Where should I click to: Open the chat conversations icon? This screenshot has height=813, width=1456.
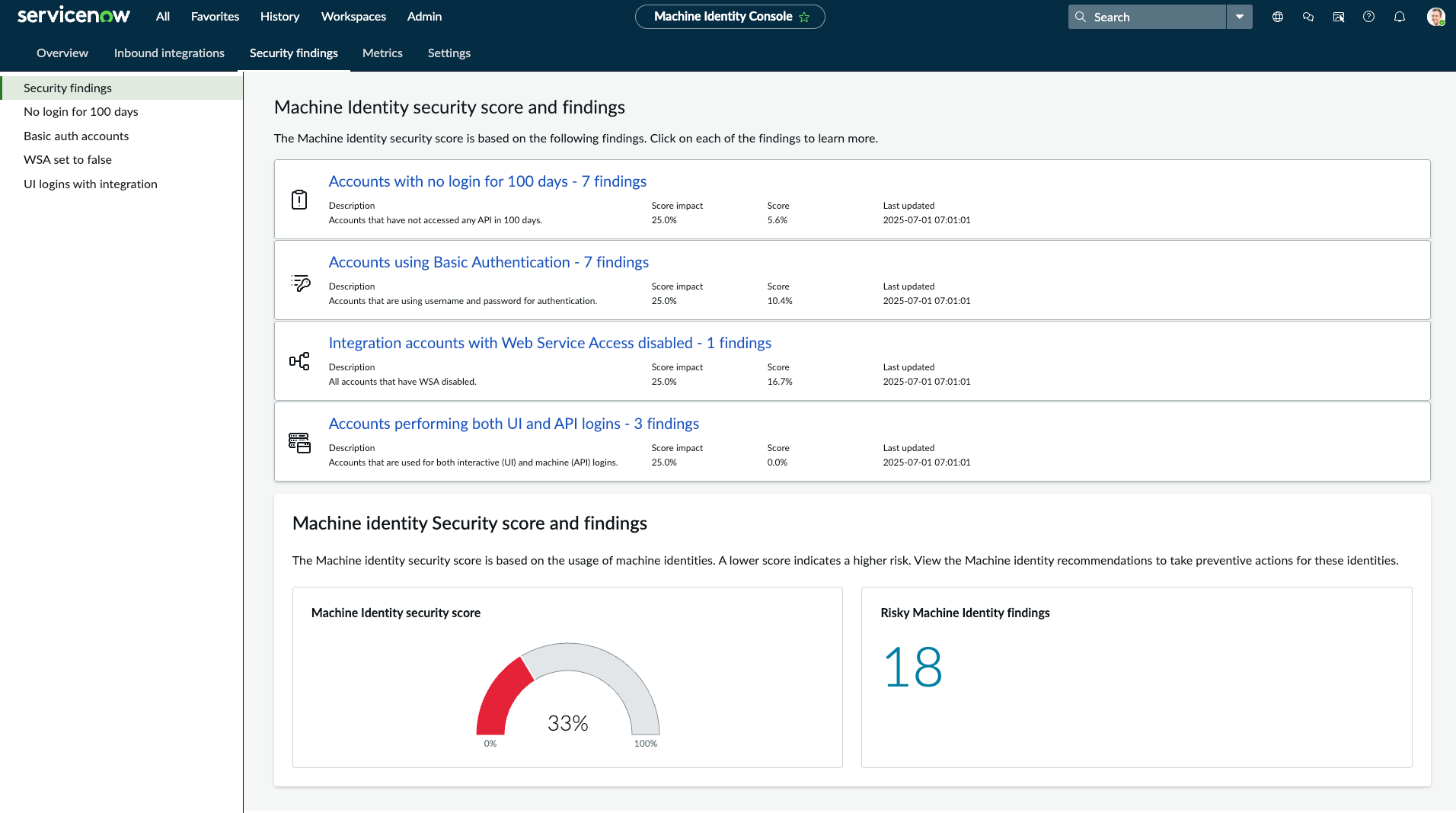pos(1308,17)
